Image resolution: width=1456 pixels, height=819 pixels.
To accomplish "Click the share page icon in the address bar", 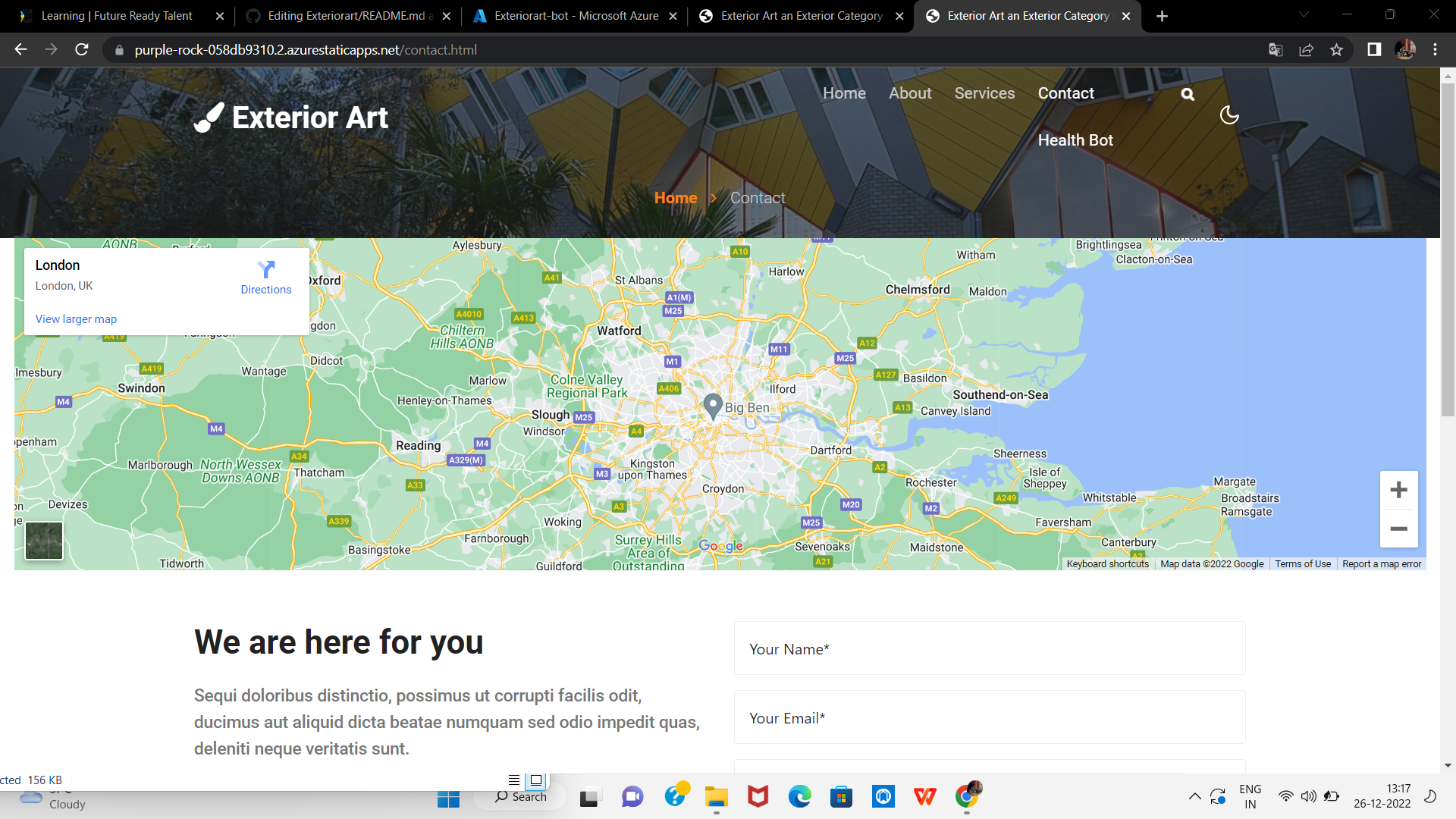I will 1306,50.
